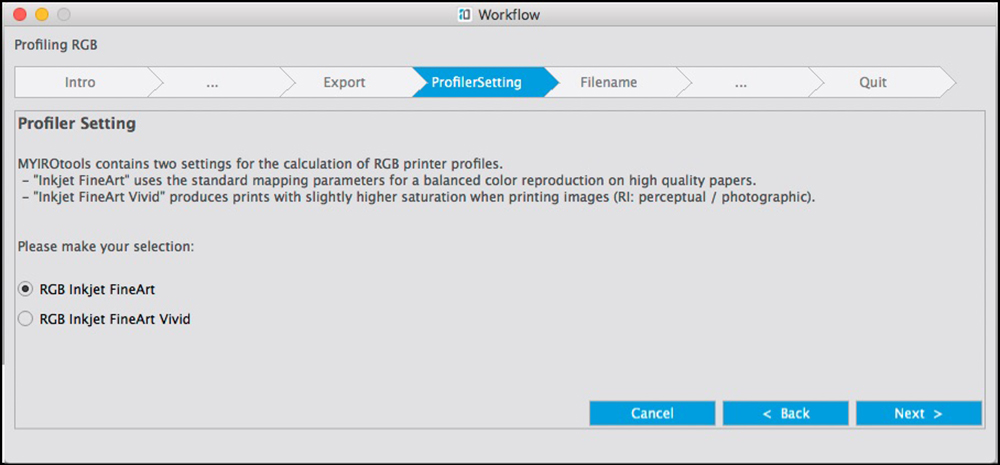Image resolution: width=1000 pixels, height=465 pixels.
Task: Click the Profiling RGB label
Action: point(55,45)
